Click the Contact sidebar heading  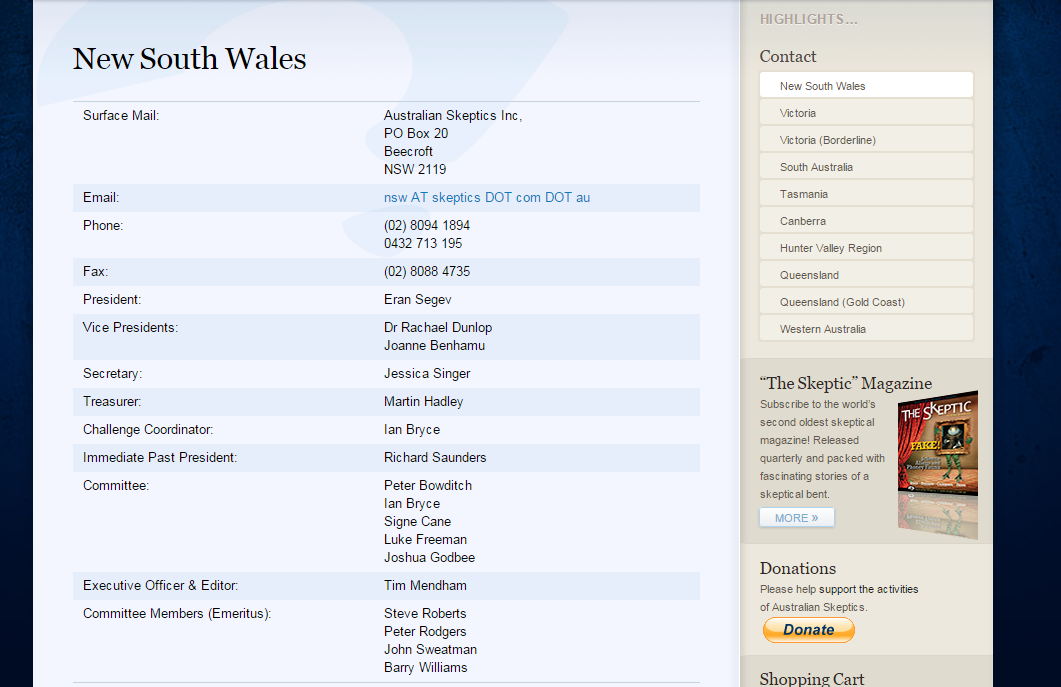[787, 57]
